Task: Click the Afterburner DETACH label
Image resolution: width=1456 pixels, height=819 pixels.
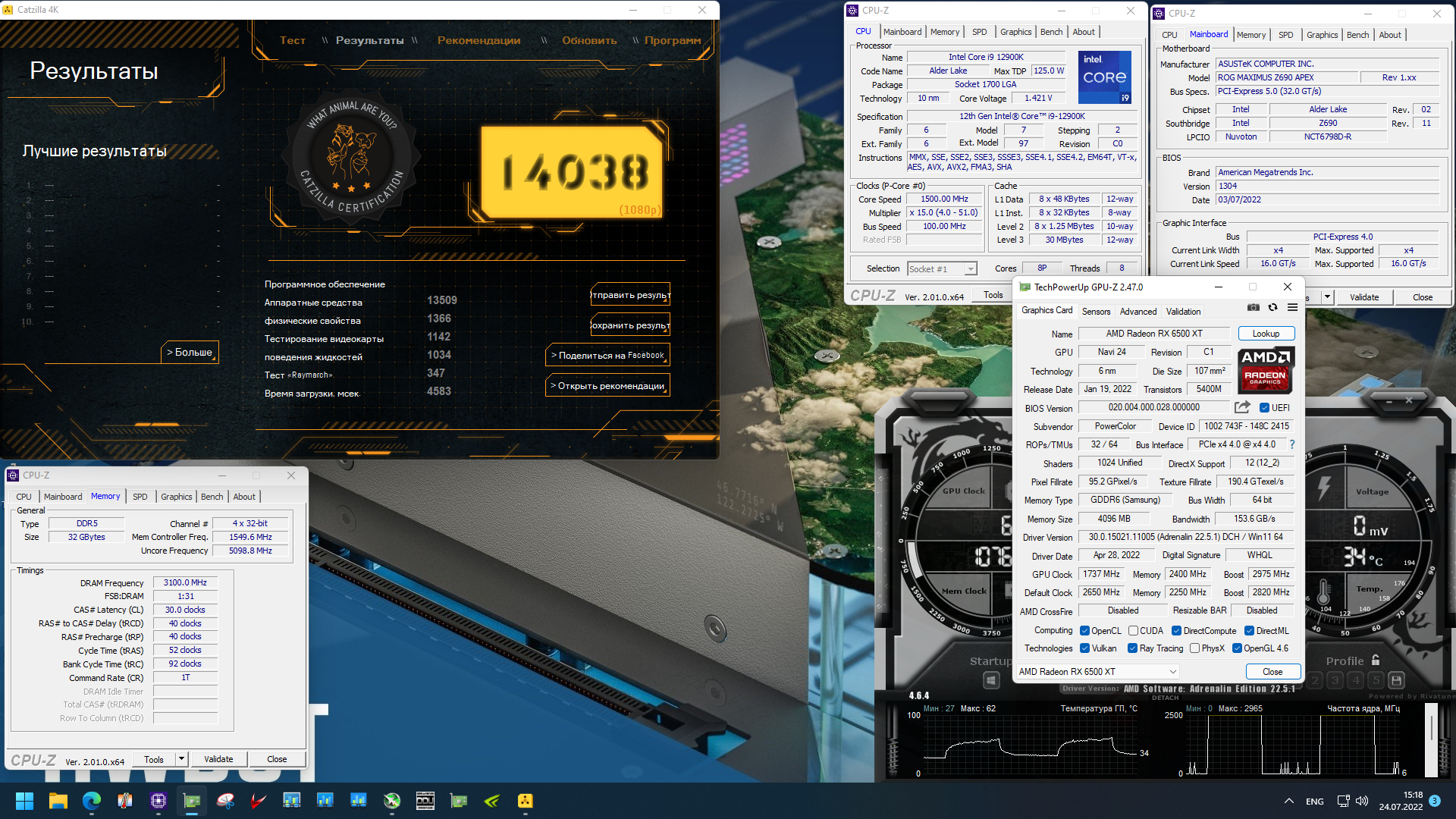Action: coord(1166,698)
